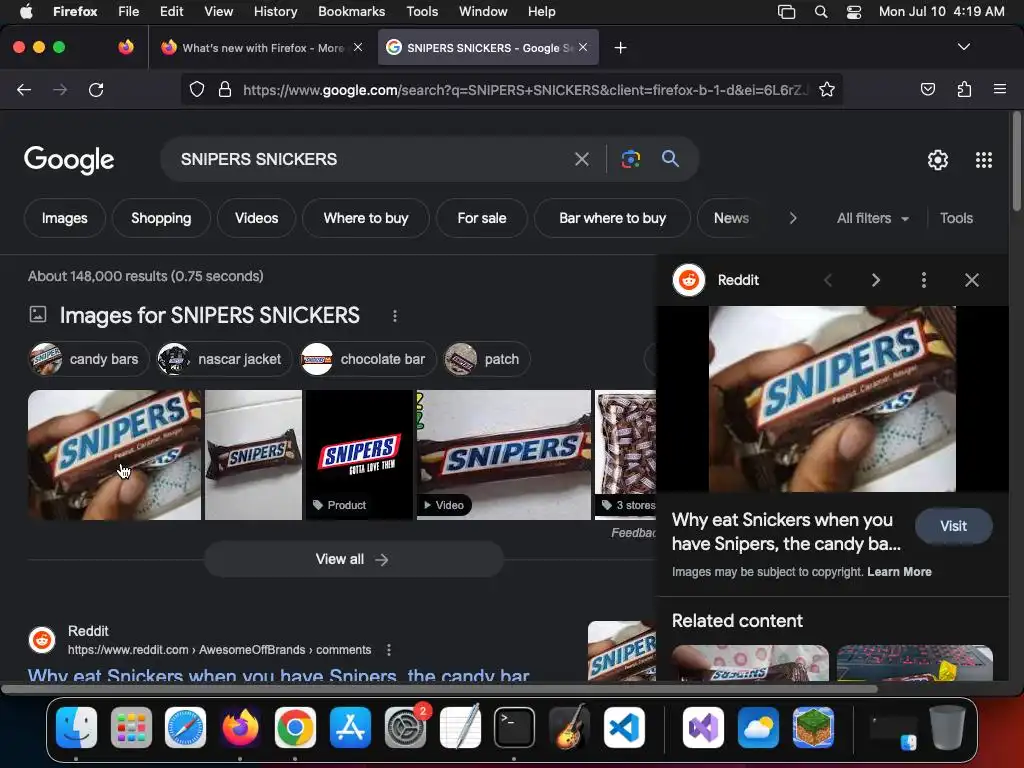Open options for Reddit search result
1024x768 pixels.
tap(389, 650)
